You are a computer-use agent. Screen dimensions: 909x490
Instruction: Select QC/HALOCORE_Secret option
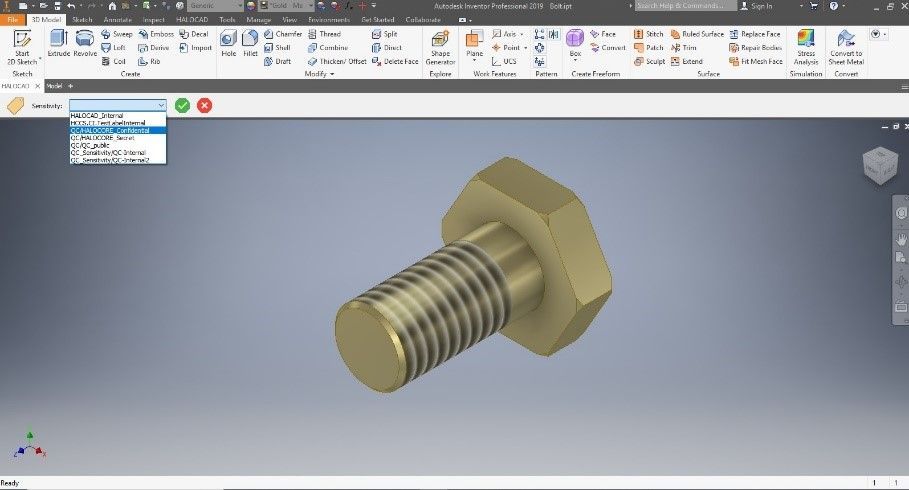(118, 138)
